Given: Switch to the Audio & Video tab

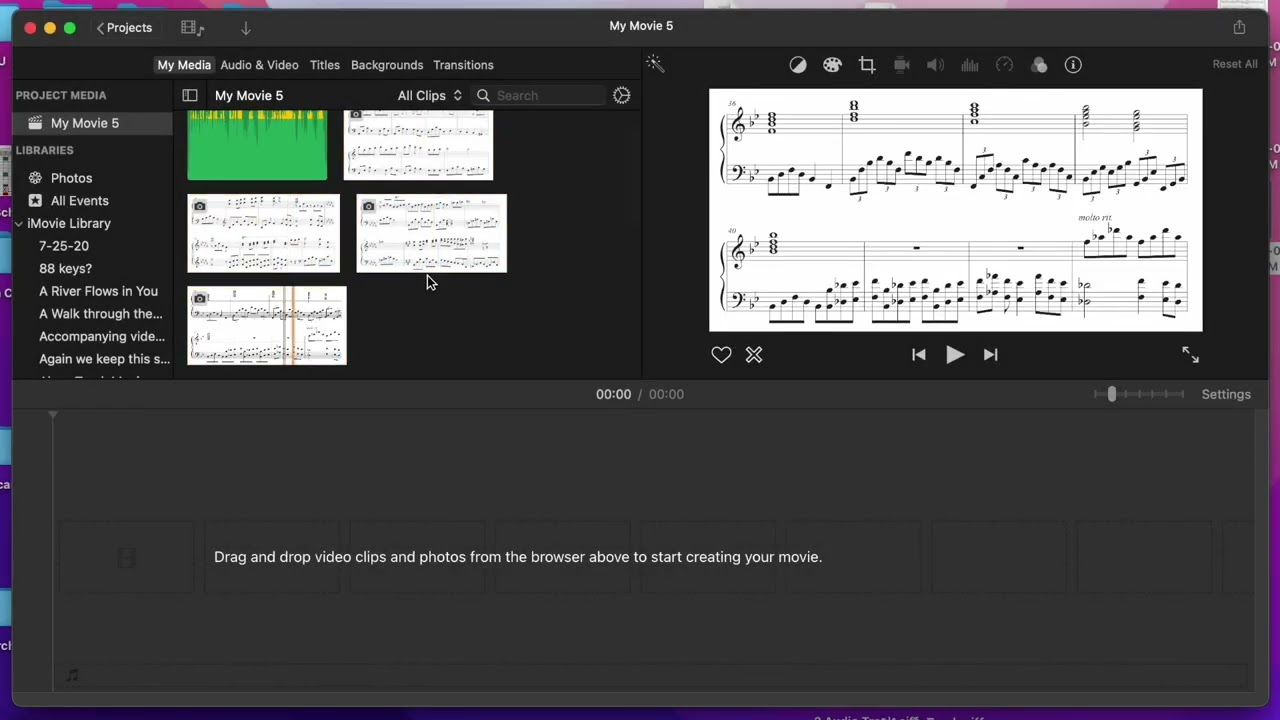Looking at the screenshot, I should pyautogui.click(x=259, y=65).
